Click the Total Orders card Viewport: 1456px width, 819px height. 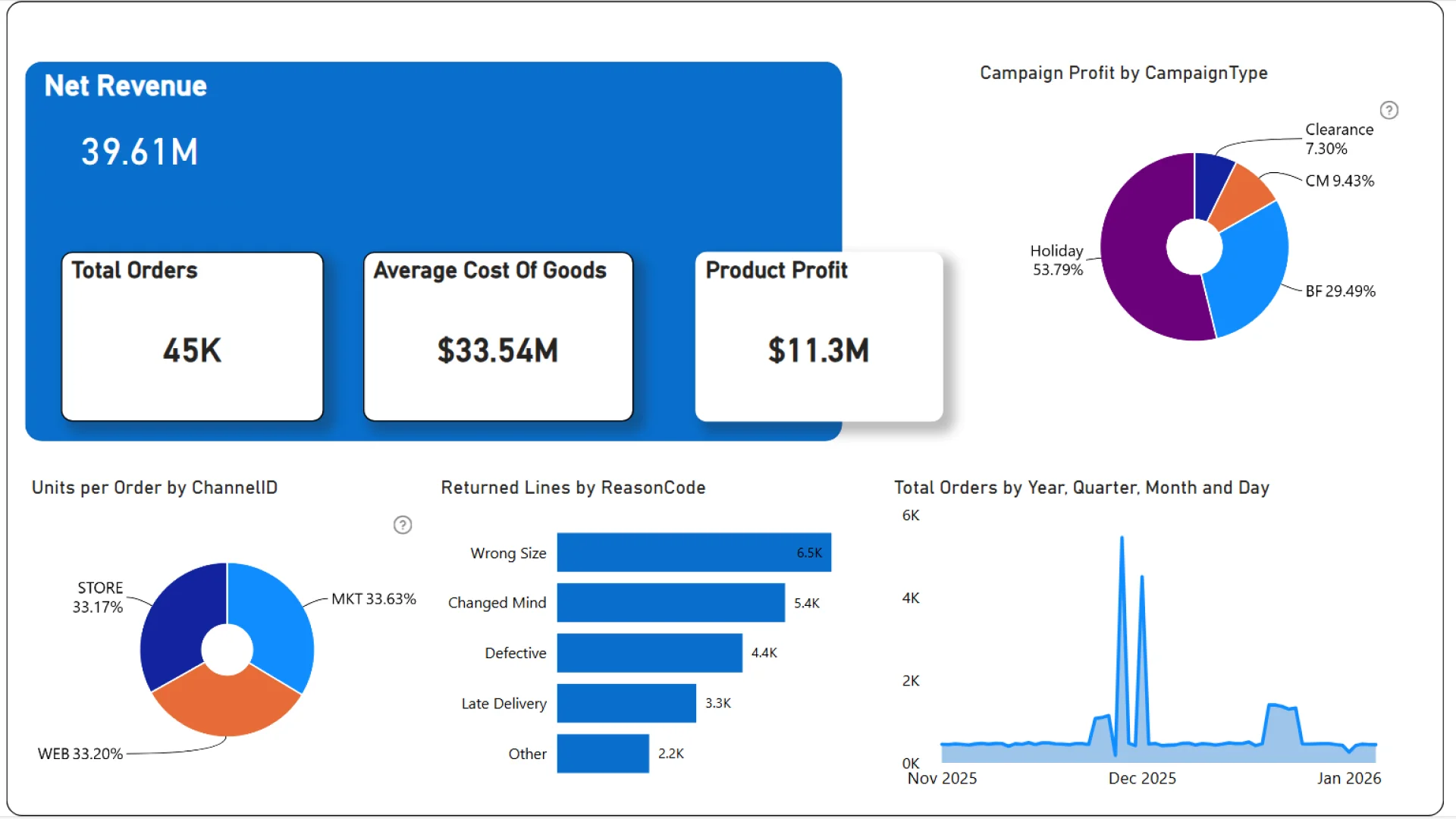point(193,337)
